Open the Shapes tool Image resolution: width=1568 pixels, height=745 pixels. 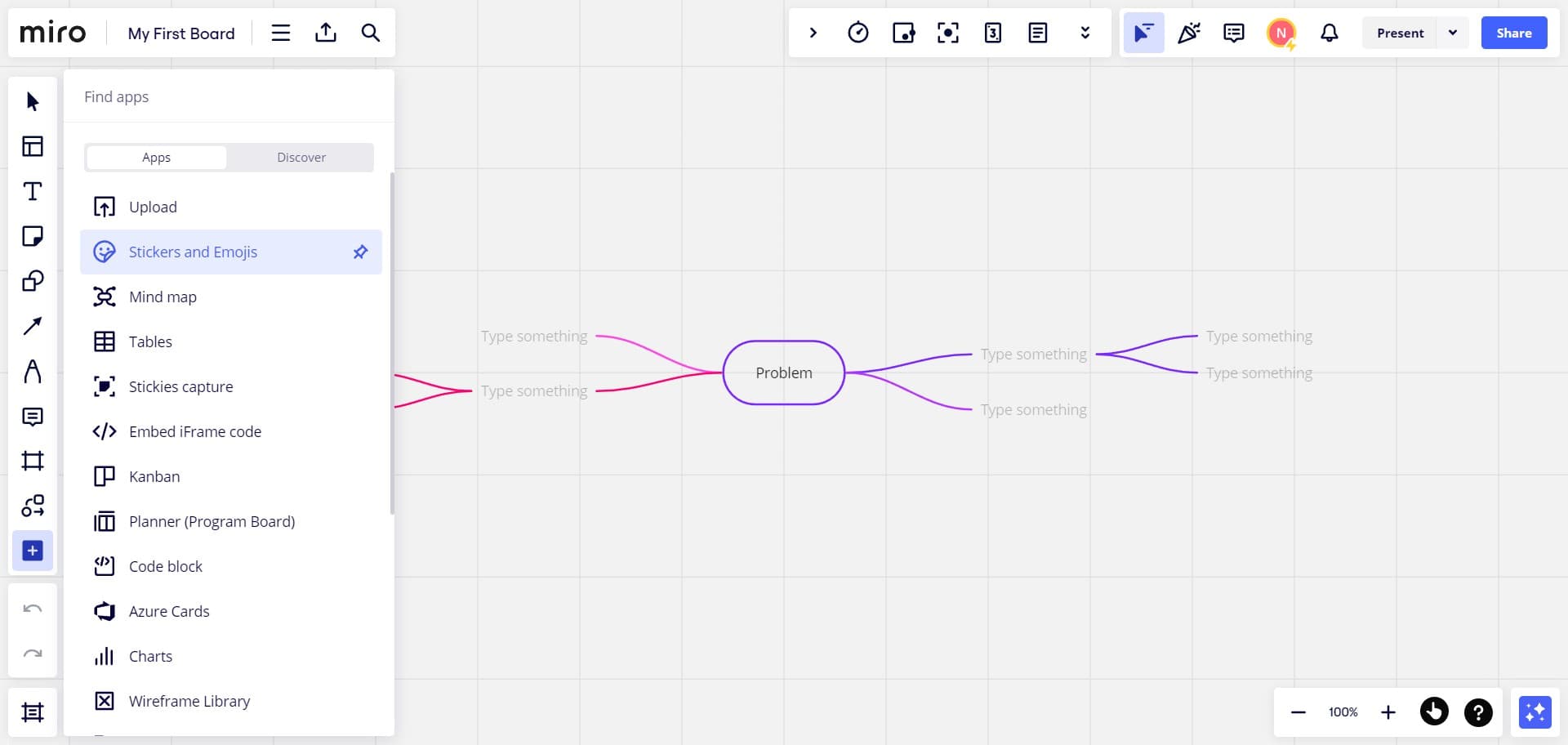click(33, 281)
